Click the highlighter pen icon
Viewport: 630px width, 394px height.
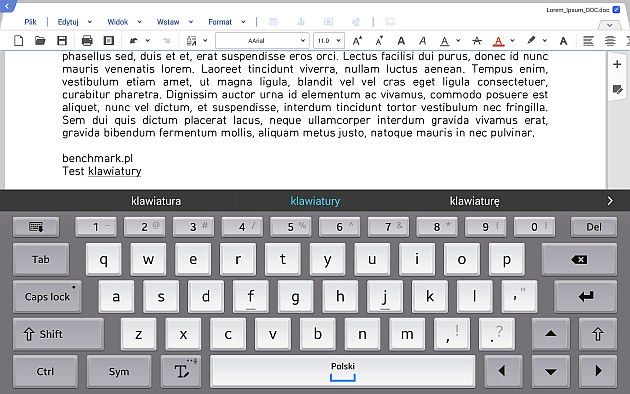click(531, 40)
